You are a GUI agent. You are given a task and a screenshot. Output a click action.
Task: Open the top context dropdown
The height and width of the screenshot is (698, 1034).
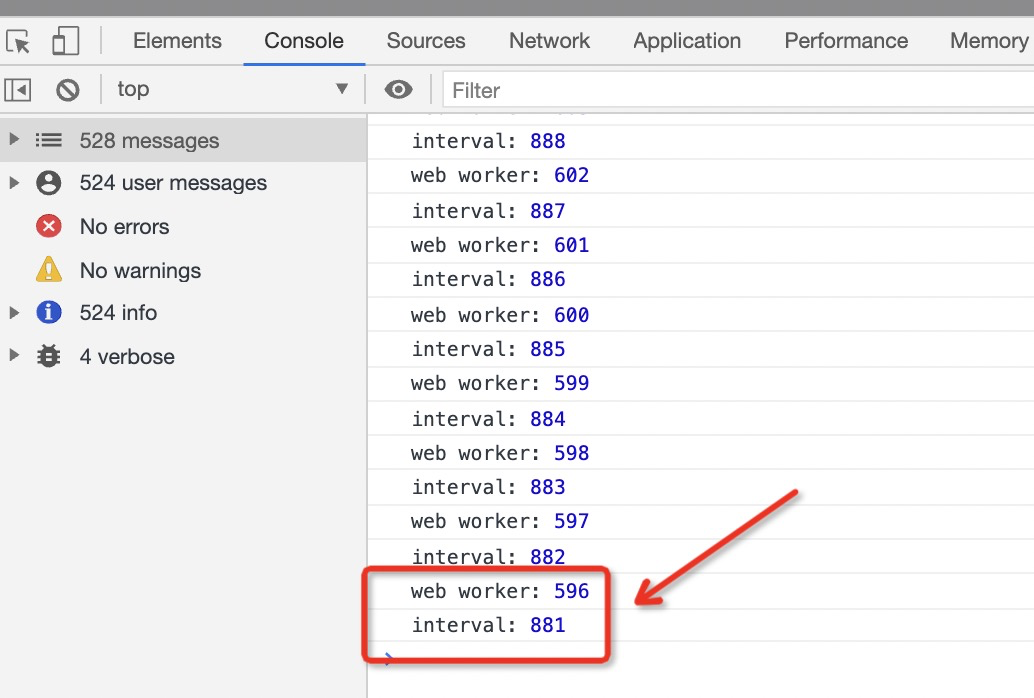tap(233, 89)
